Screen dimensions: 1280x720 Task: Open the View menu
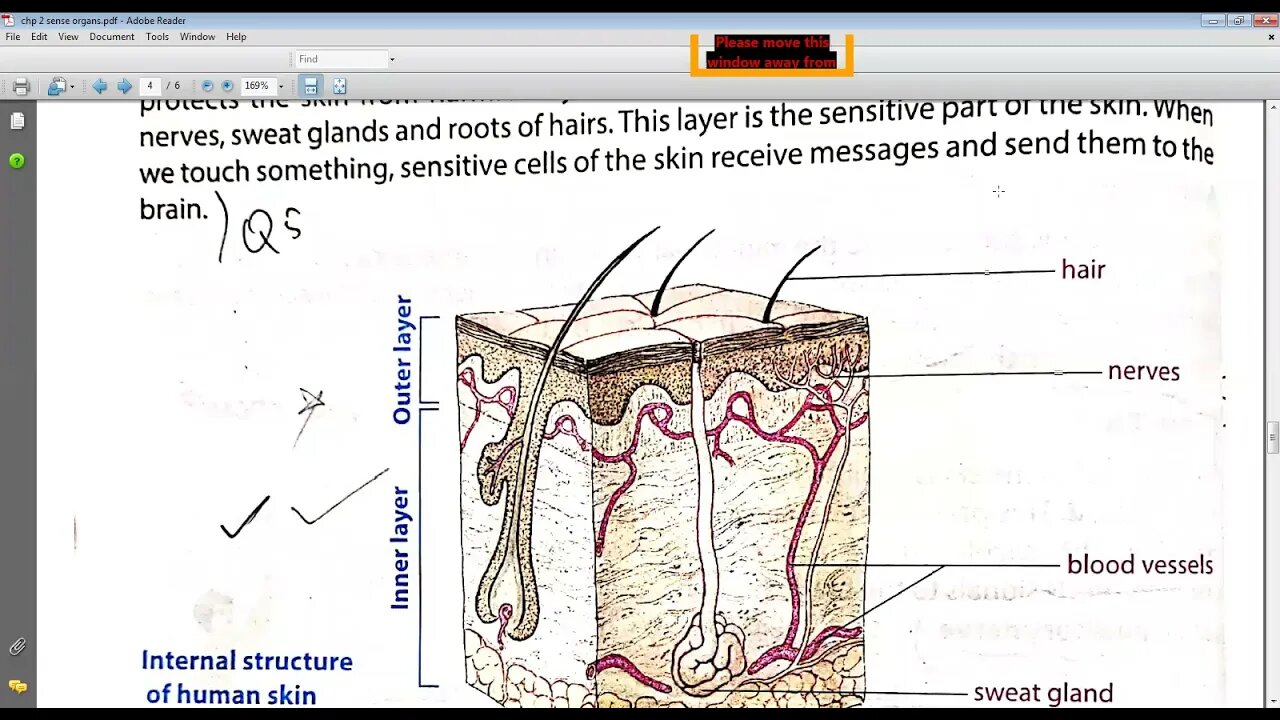coord(68,37)
